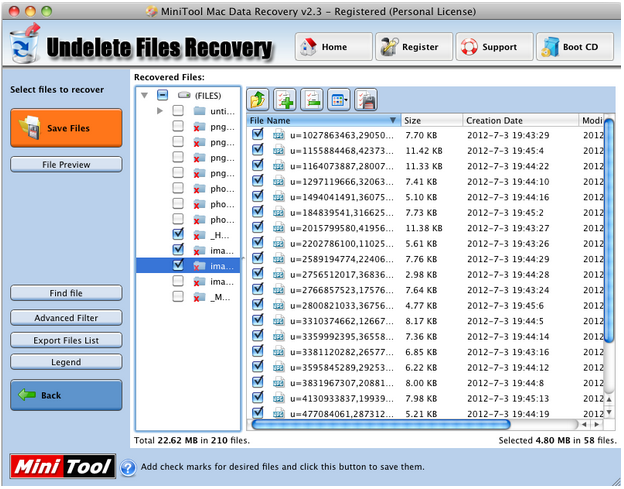Click the check-all files toolbar icon

285,100
